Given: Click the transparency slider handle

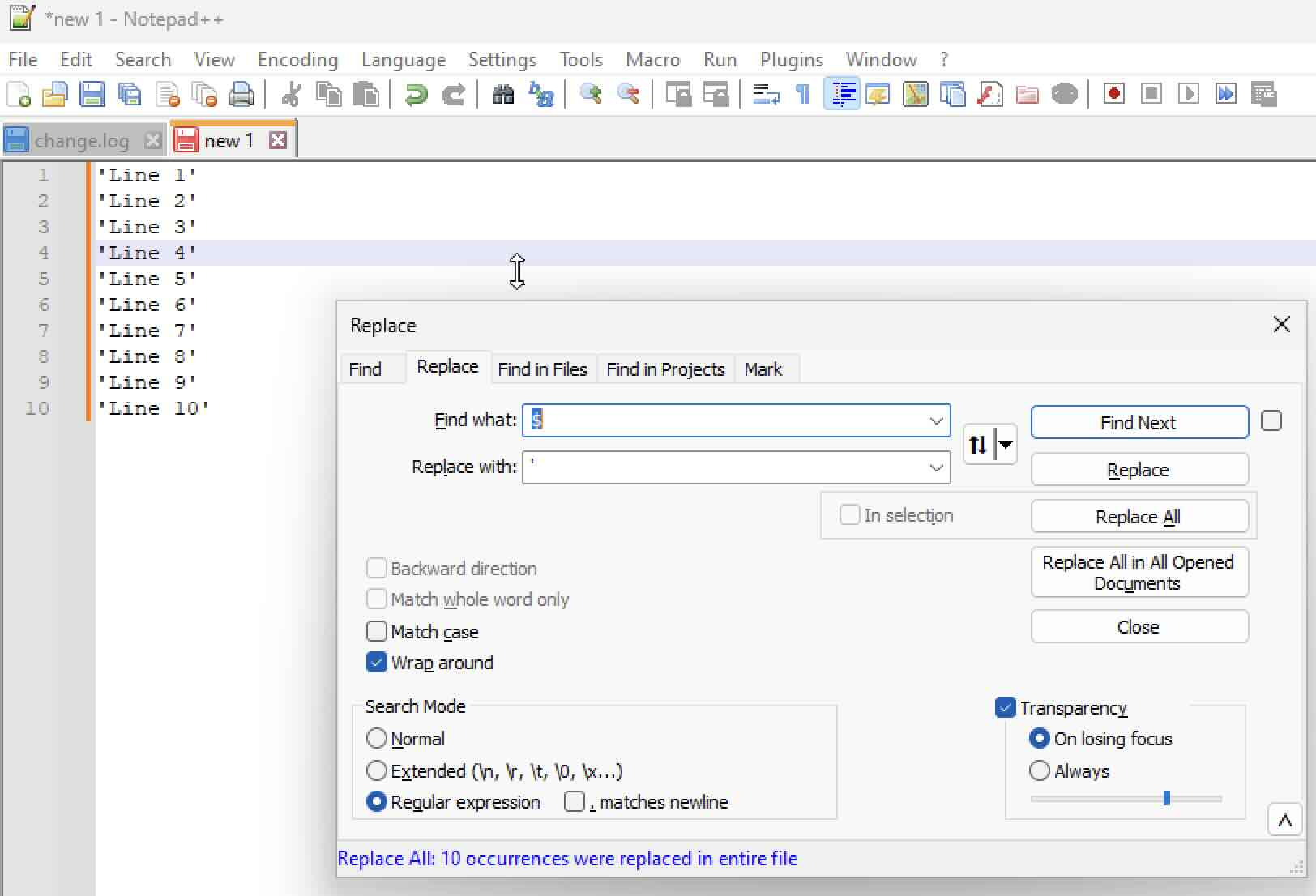Looking at the screenshot, I should tap(1167, 798).
